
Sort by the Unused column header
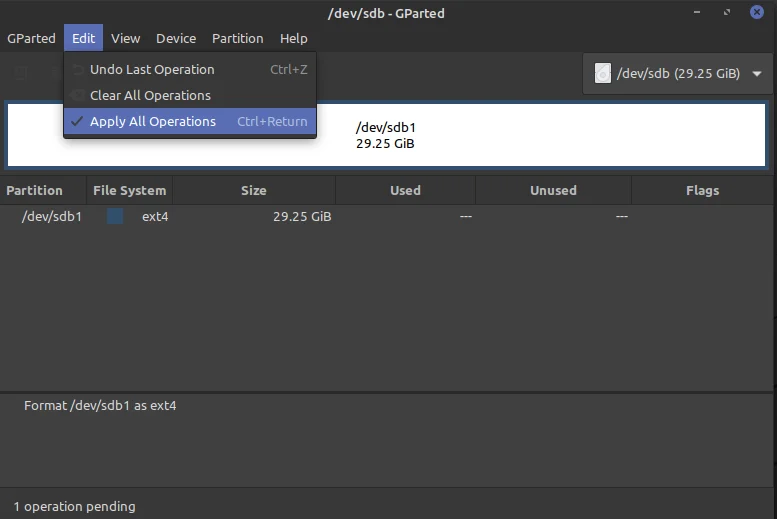[x=553, y=190]
